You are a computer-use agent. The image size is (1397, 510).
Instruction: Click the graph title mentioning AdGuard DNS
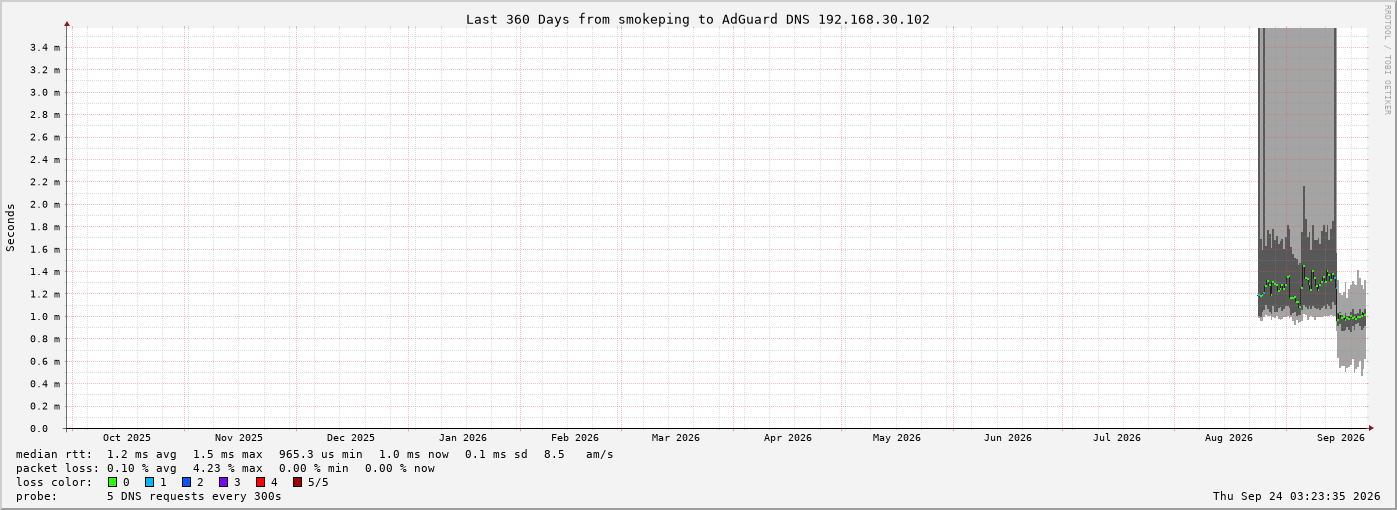click(x=697, y=19)
